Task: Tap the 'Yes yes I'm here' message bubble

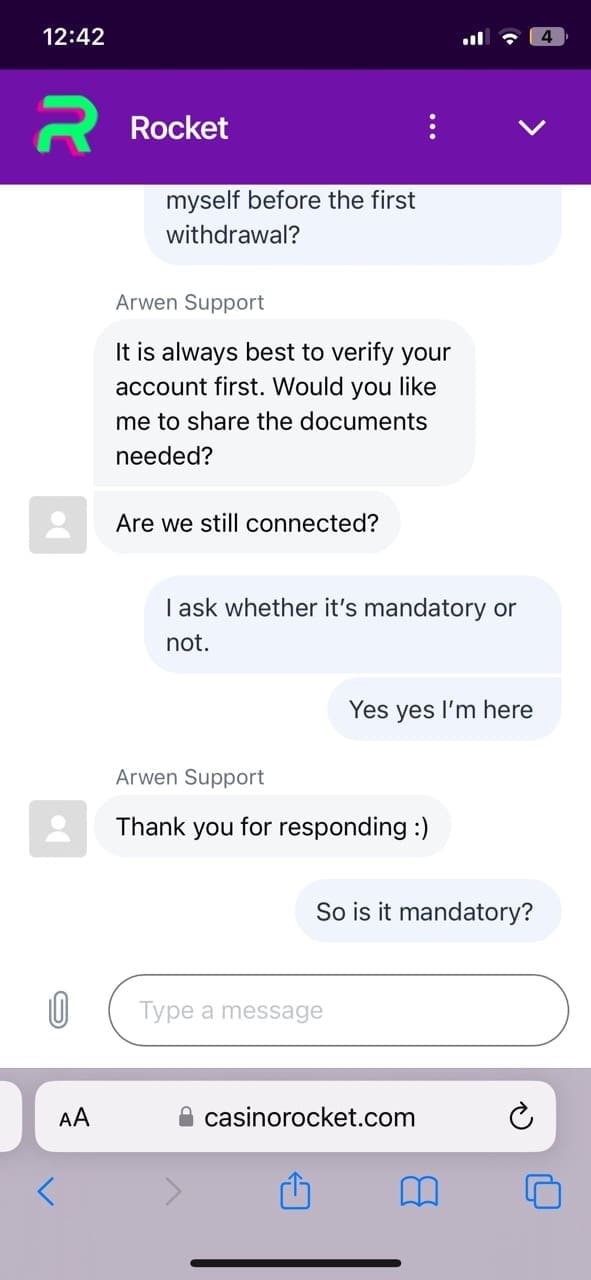Action: [x=444, y=709]
